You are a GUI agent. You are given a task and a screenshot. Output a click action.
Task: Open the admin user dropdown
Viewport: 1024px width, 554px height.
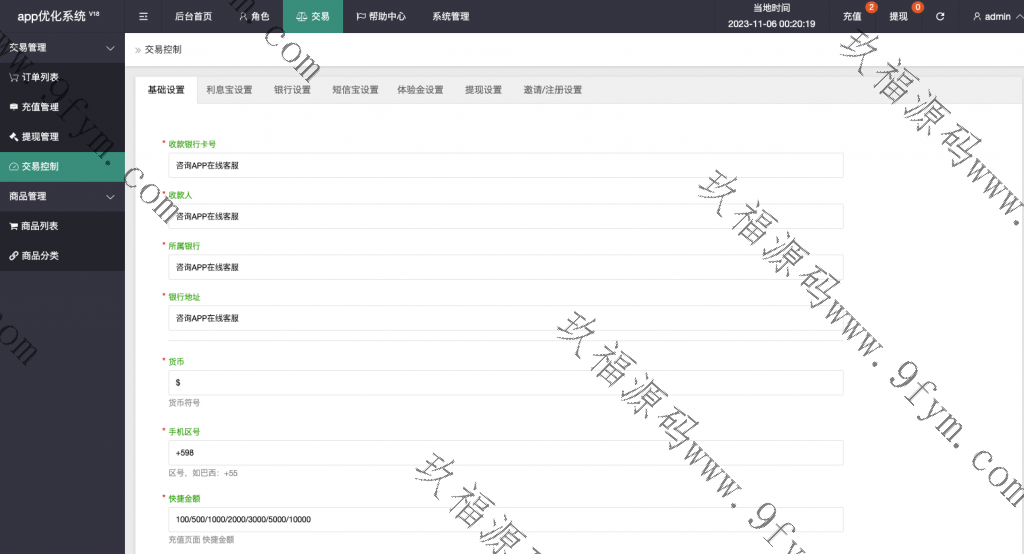(x=996, y=17)
